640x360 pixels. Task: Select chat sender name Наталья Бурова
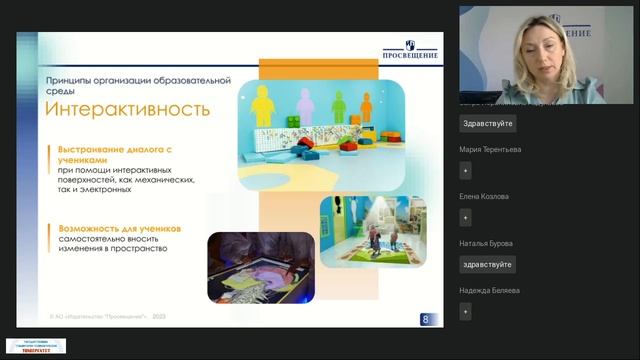click(486, 243)
